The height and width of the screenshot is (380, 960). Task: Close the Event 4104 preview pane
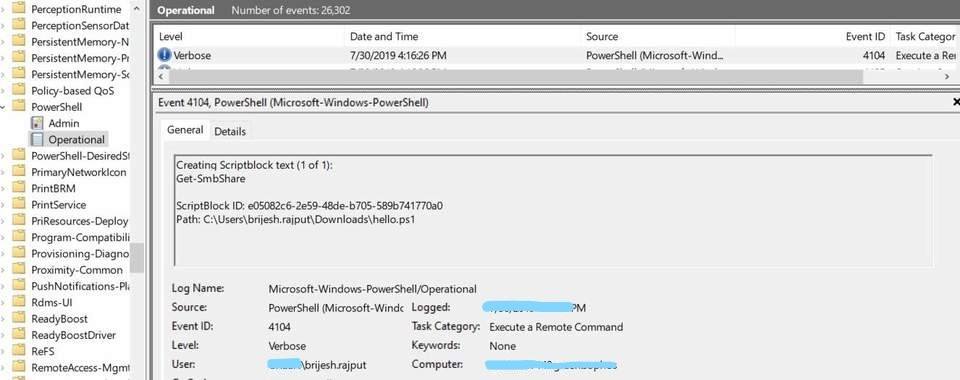tap(956, 103)
